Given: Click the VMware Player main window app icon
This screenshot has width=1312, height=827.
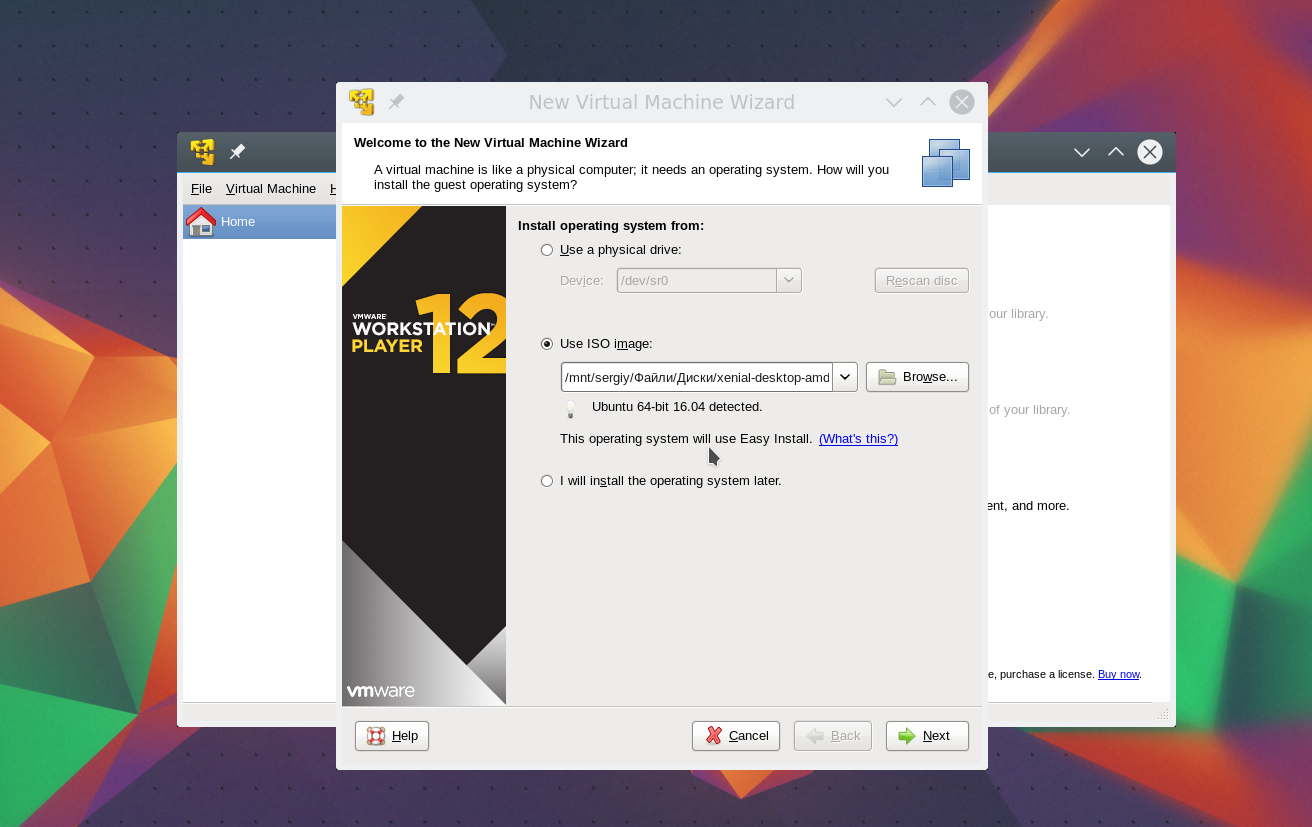Looking at the screenshot, I should pos(203,152).
